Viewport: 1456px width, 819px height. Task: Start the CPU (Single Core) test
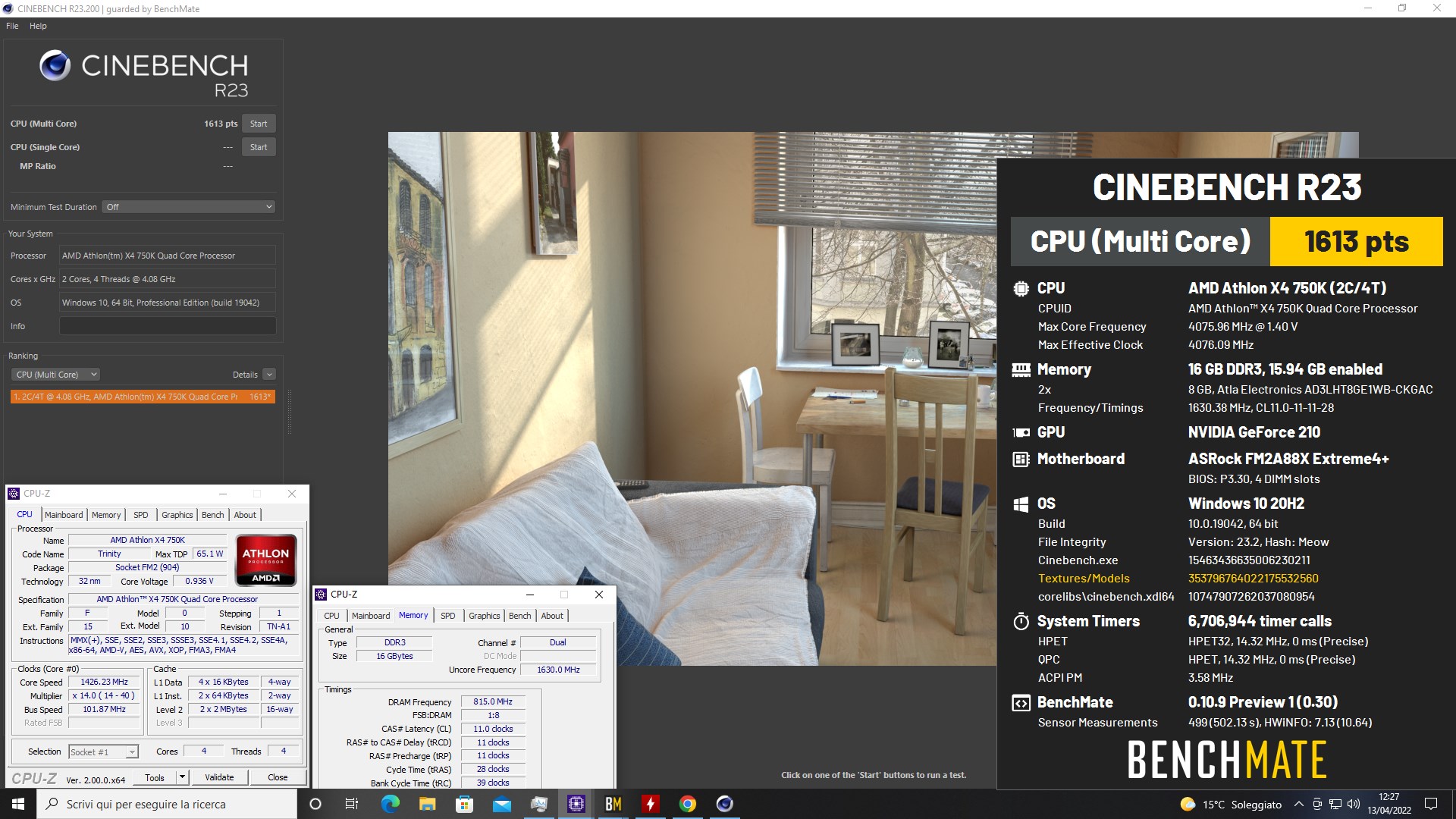(259, 147)
